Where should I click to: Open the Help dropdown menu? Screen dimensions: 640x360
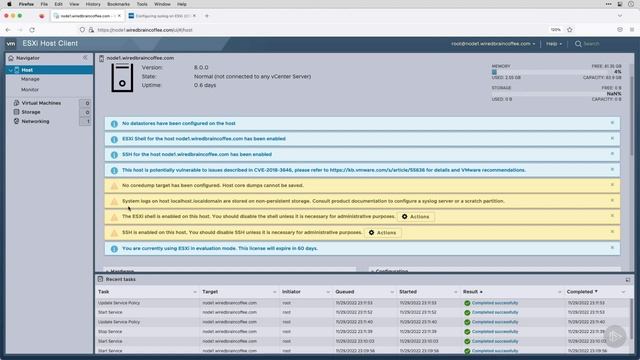click(554, 44)
